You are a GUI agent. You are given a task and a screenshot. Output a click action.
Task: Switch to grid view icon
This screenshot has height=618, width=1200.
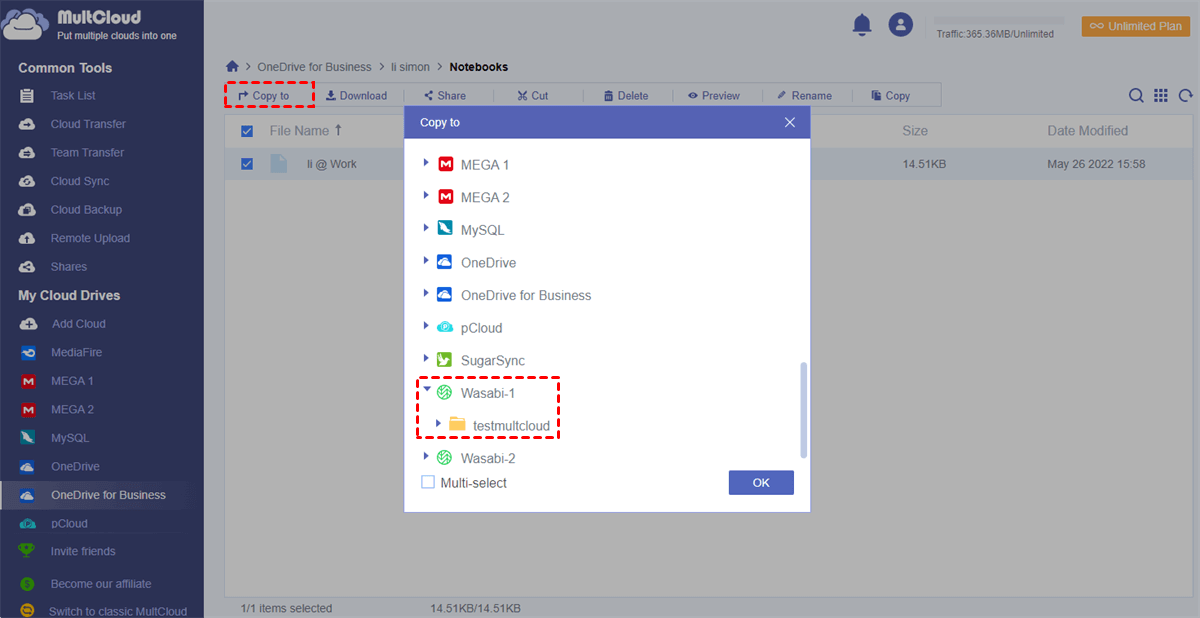click(x=1161, y=96)
